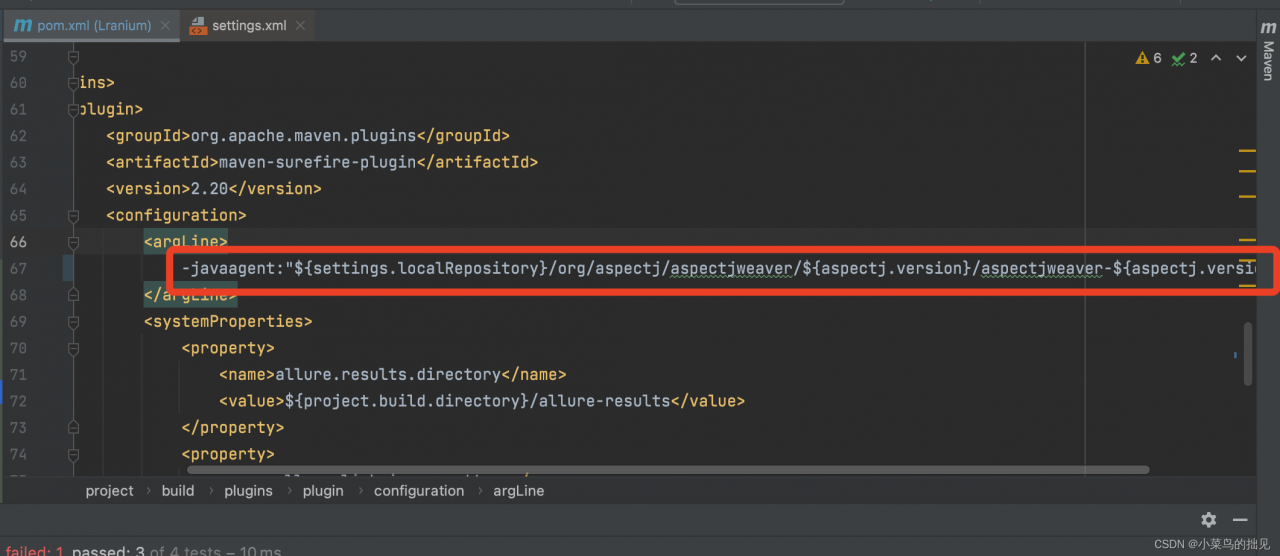Viewport: 1280px width, 556px height.
Task: Click the 'configuration' breadcrumb item
Action: pos(418,490)
